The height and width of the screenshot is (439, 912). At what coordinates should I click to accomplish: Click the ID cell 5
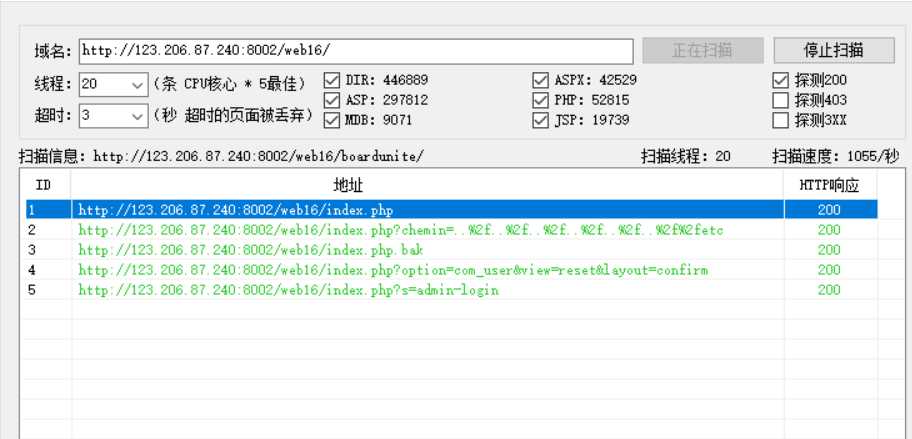[32, 290]
